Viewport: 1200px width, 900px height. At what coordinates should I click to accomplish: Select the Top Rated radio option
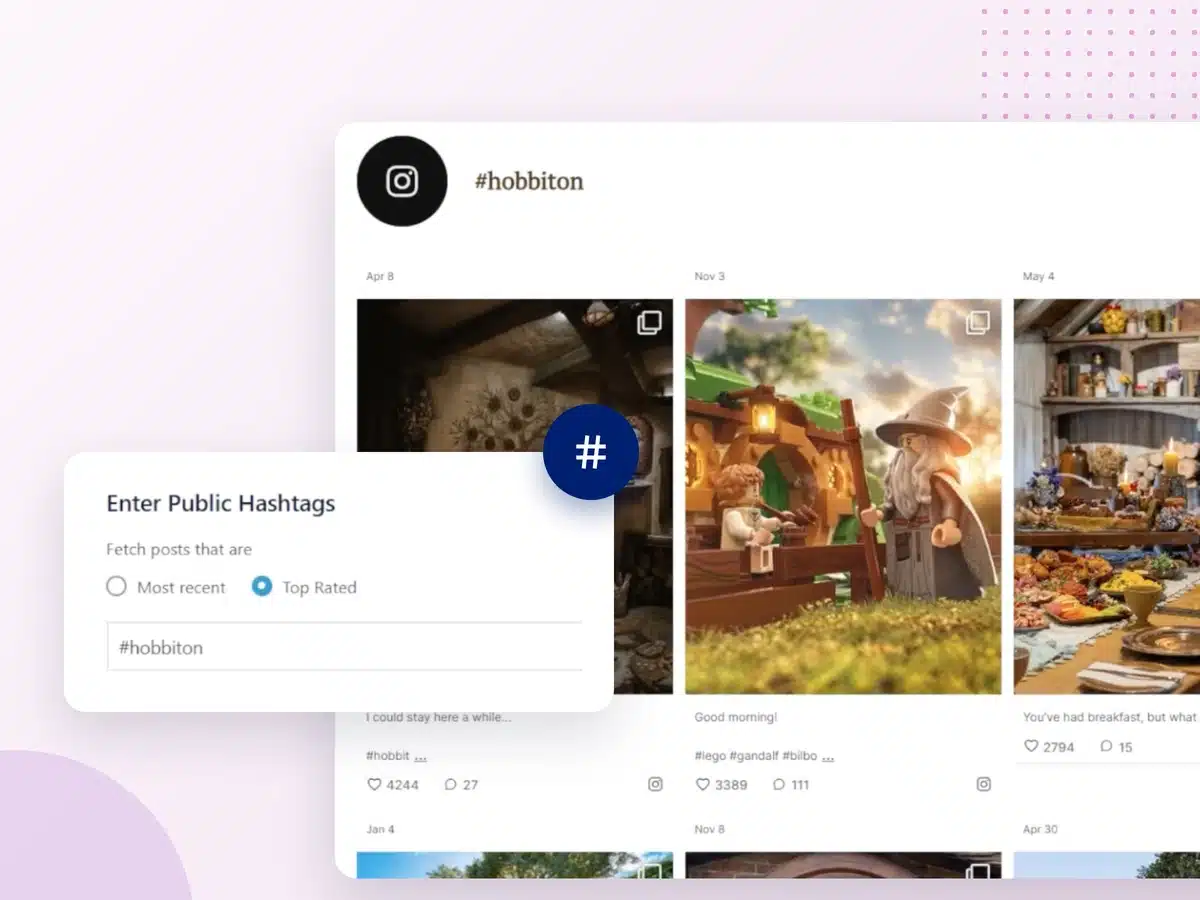[262, 587]
